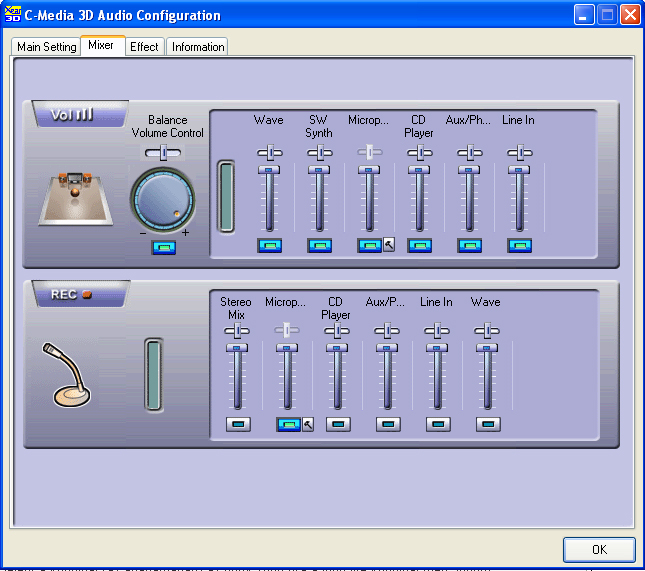Click the playback Microphone volume fader
Viewport: 645px width, 571px height.
point(369,198)
